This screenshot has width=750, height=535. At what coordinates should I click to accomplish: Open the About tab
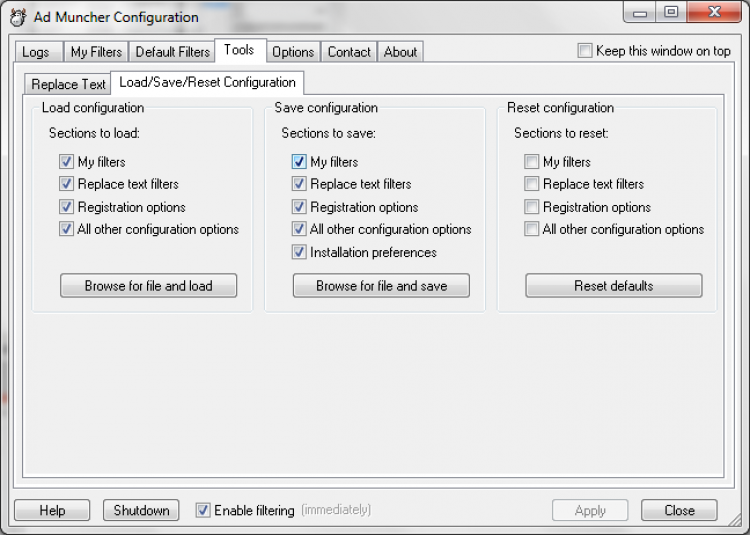401,52
